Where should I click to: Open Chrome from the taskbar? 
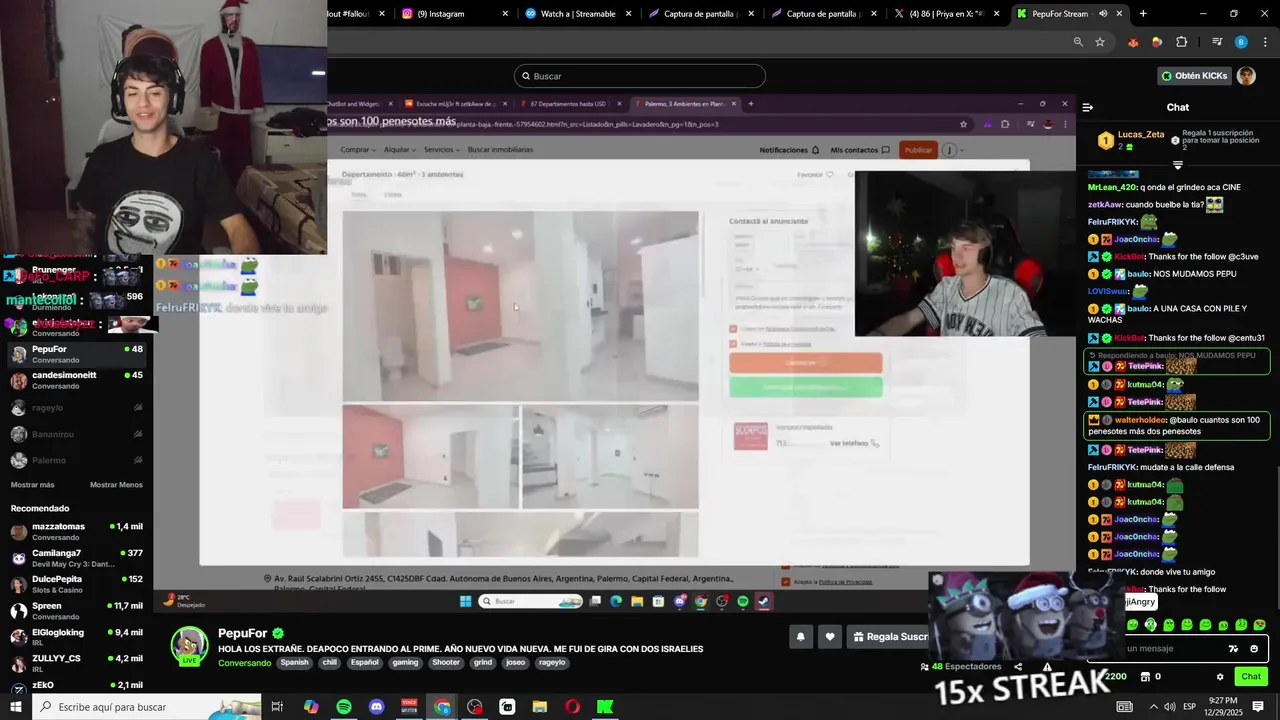(442, 707)
